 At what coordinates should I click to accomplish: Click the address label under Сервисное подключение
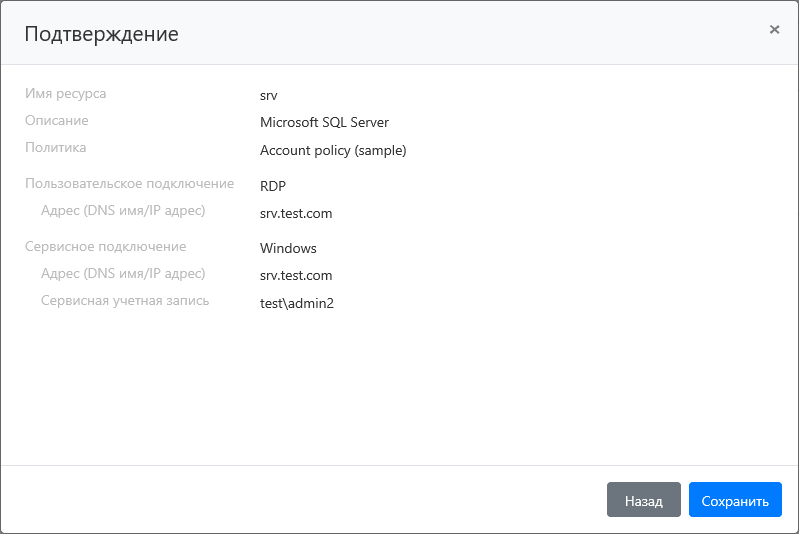[x=123, y=274]
